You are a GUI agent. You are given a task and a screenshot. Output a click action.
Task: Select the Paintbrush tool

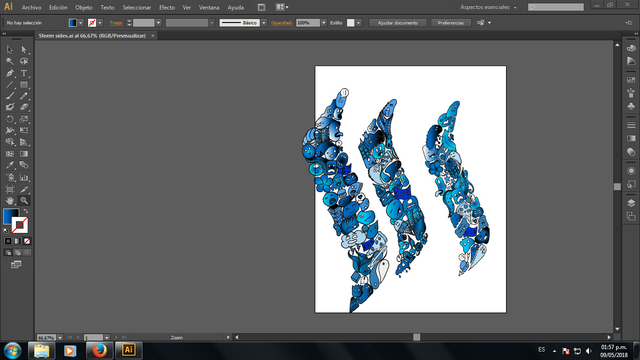10,96
